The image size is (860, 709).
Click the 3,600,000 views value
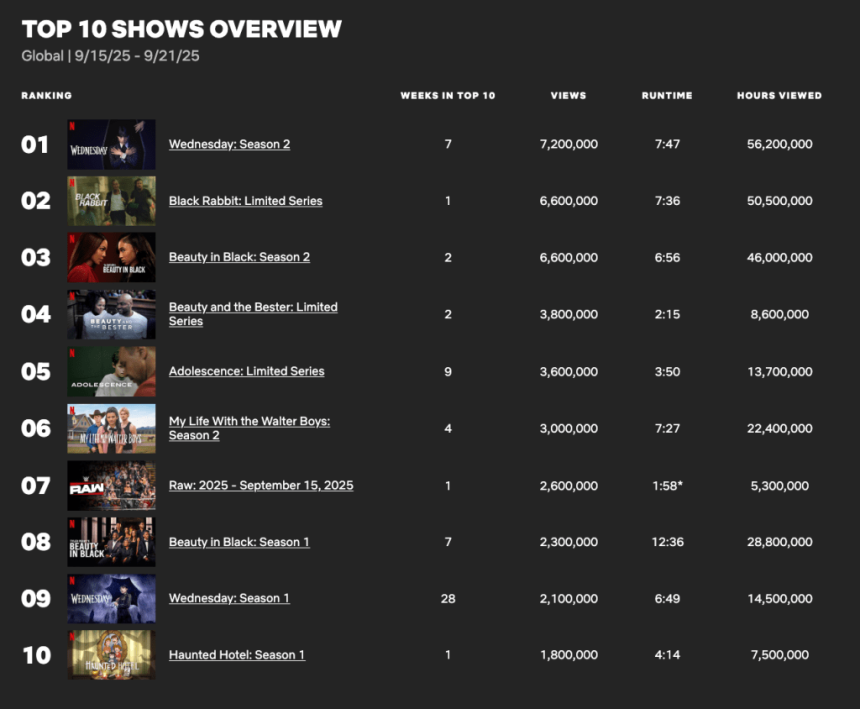click(569, 371)
